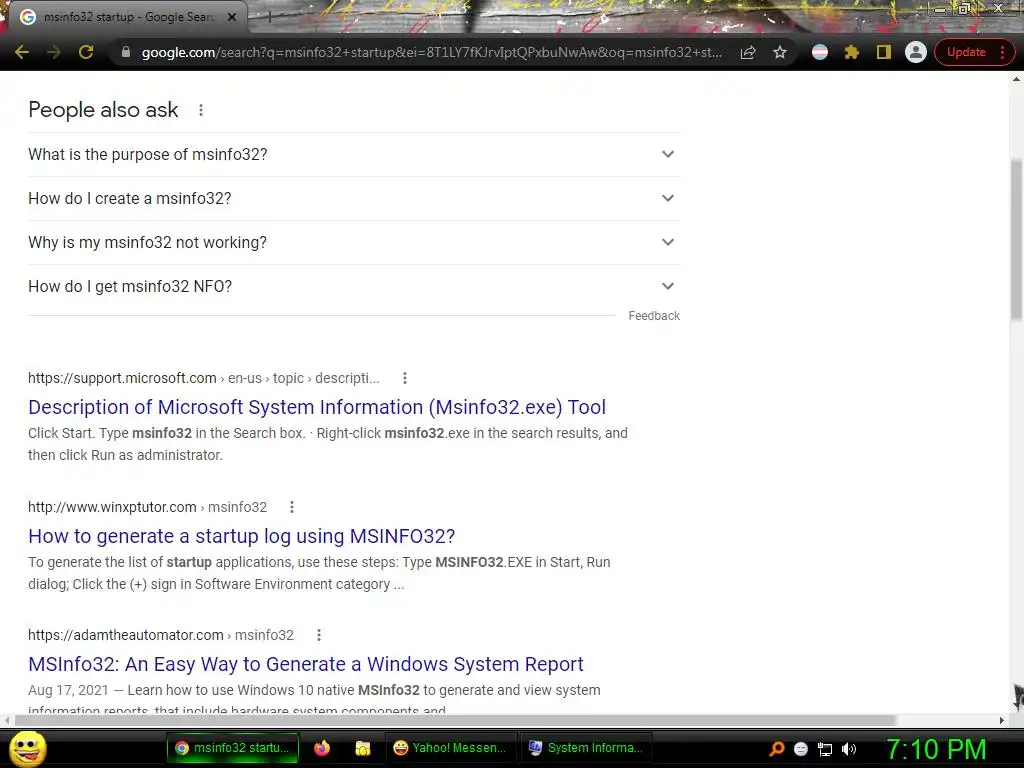Open "How to generate a startup log" result
1024x768 pixels.
click(x=242, y=536)
